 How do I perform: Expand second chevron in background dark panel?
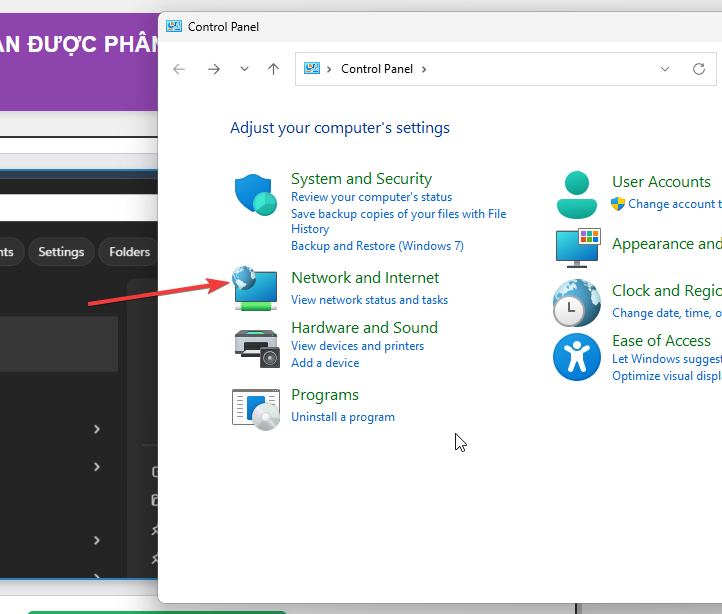pyautogui.click(x=97, y=467)
